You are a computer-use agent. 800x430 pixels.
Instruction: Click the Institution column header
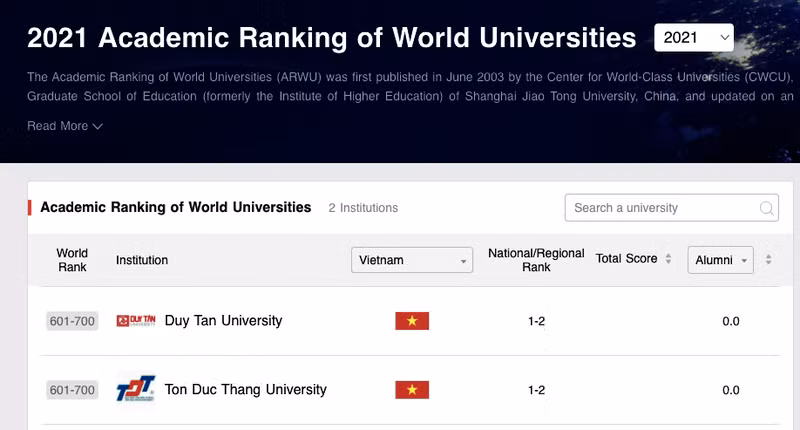142,260
